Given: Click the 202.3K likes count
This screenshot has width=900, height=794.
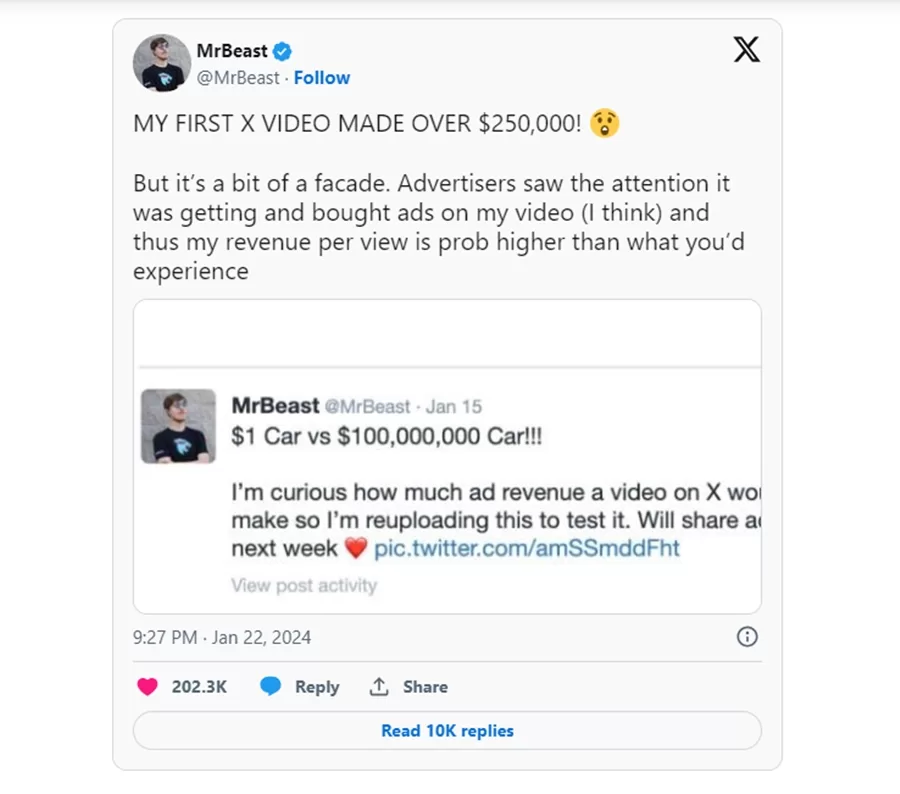Looking at the screenshot, I should click(x=199, y=687).
